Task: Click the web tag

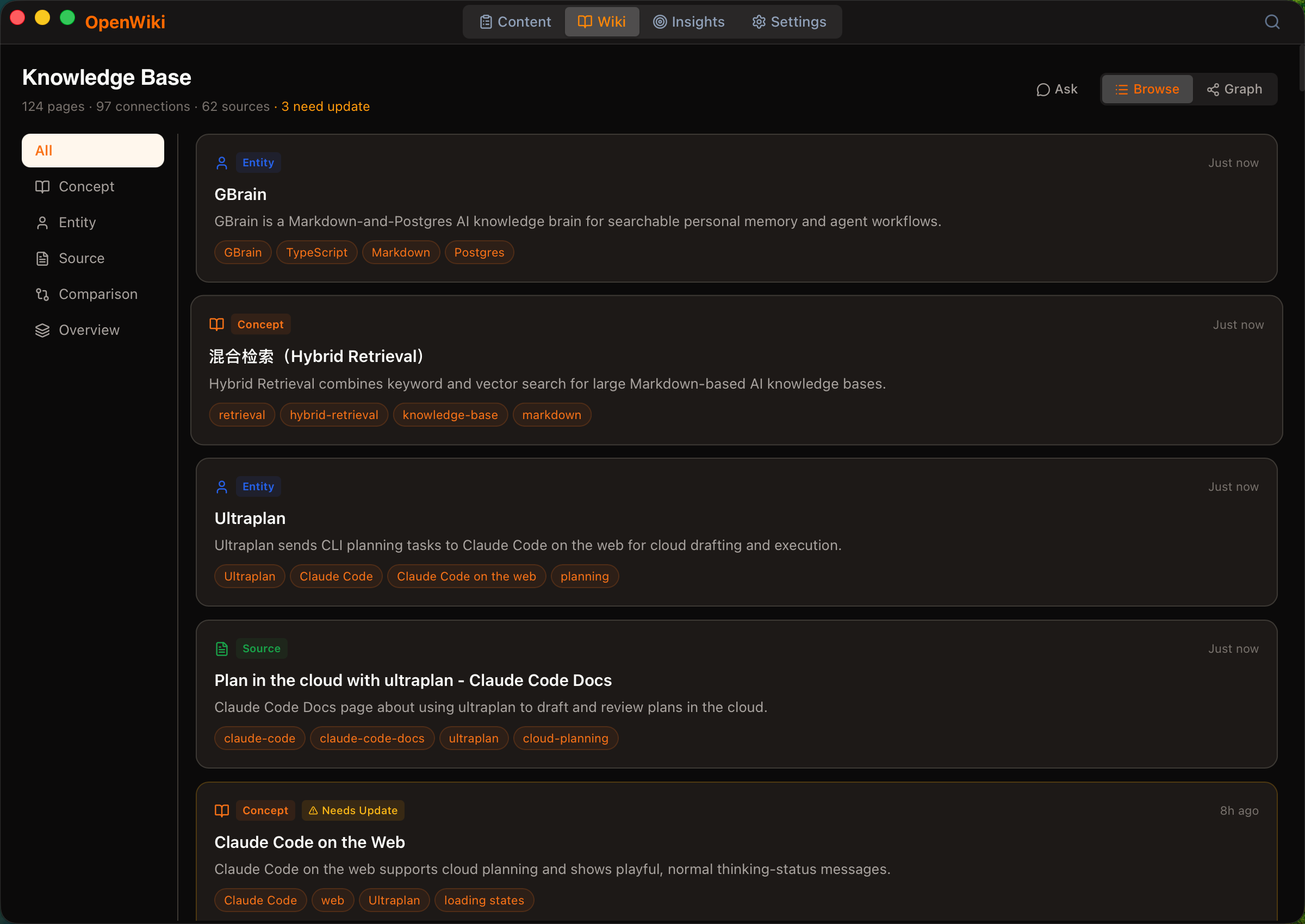Action: [333, 901]
